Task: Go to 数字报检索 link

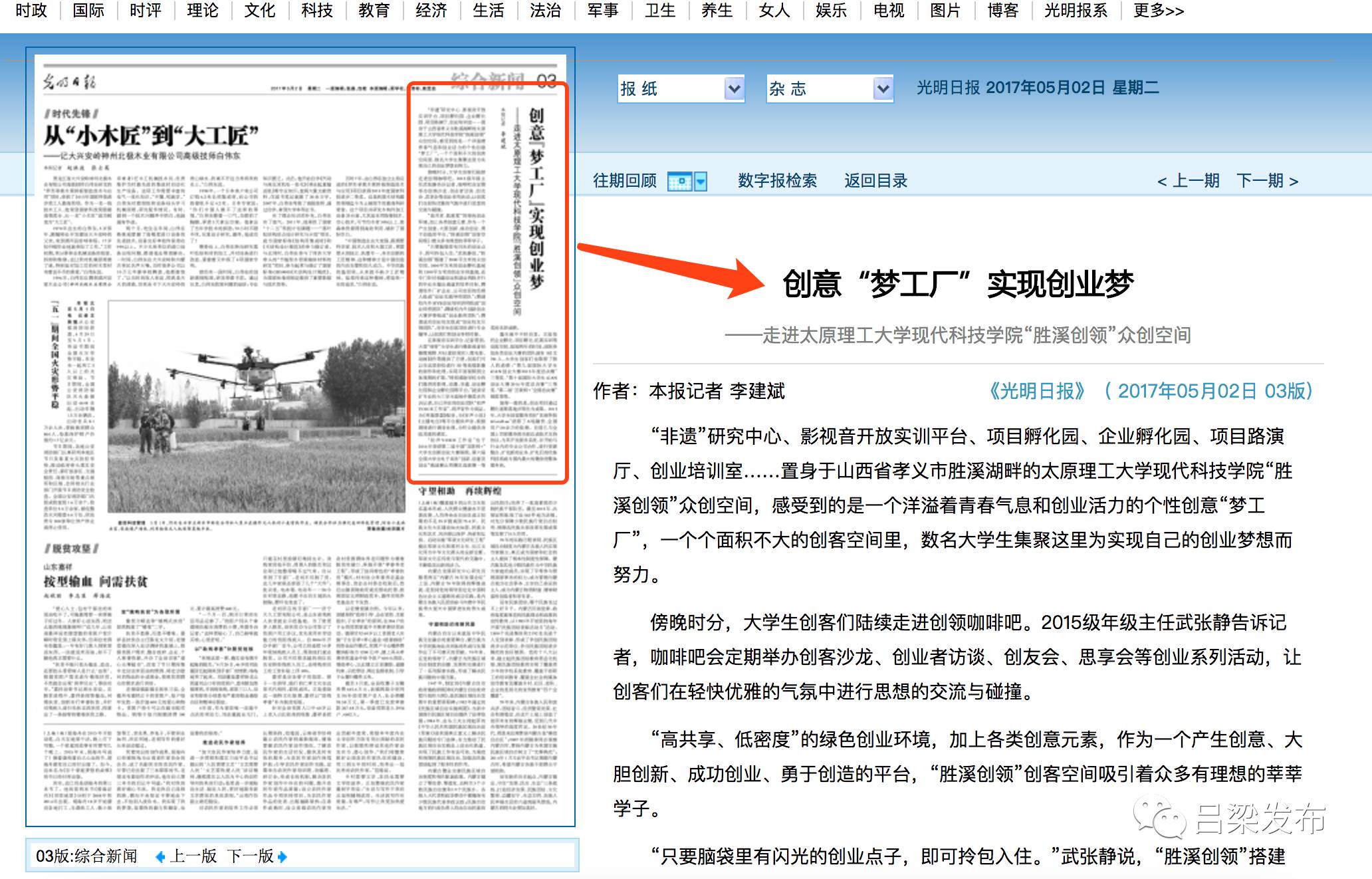Action: (x=777, y=181)
